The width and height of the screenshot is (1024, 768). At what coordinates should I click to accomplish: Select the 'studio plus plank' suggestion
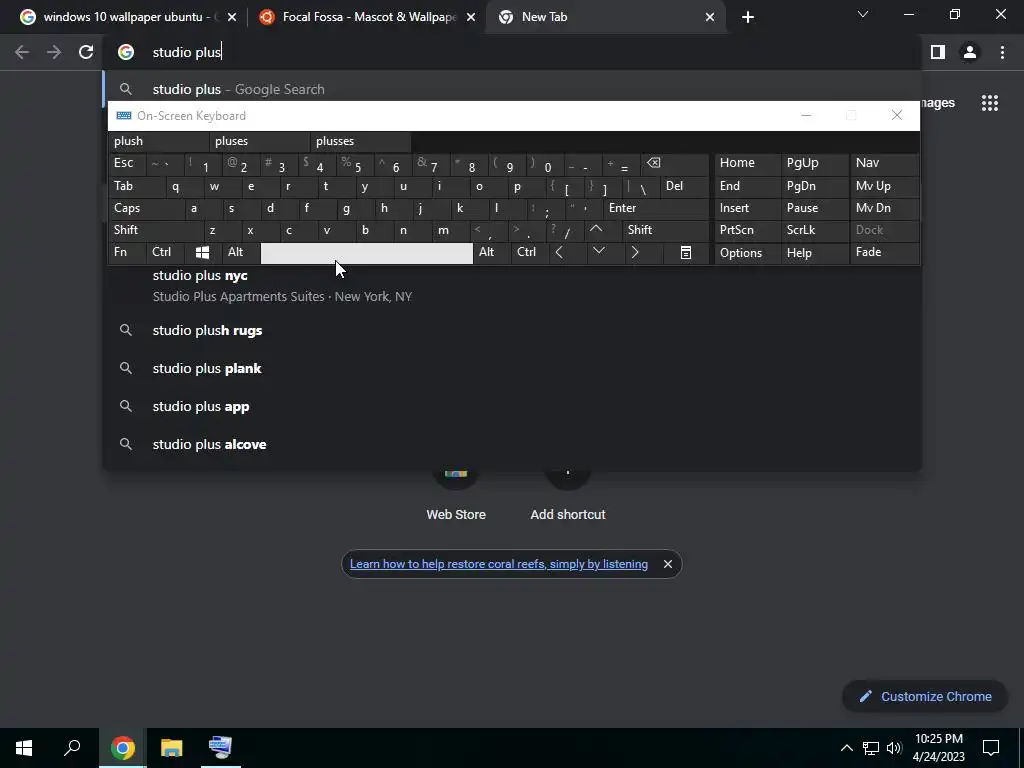511,368
